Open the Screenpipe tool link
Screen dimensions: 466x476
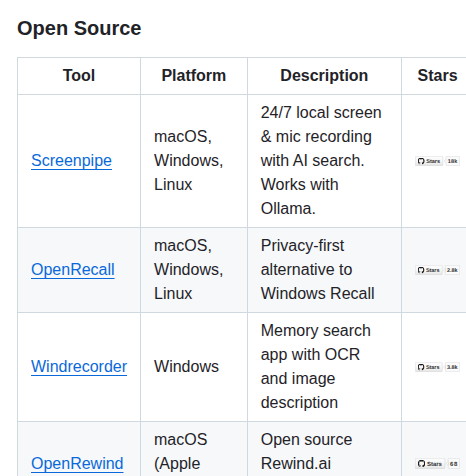click(71, 161)
